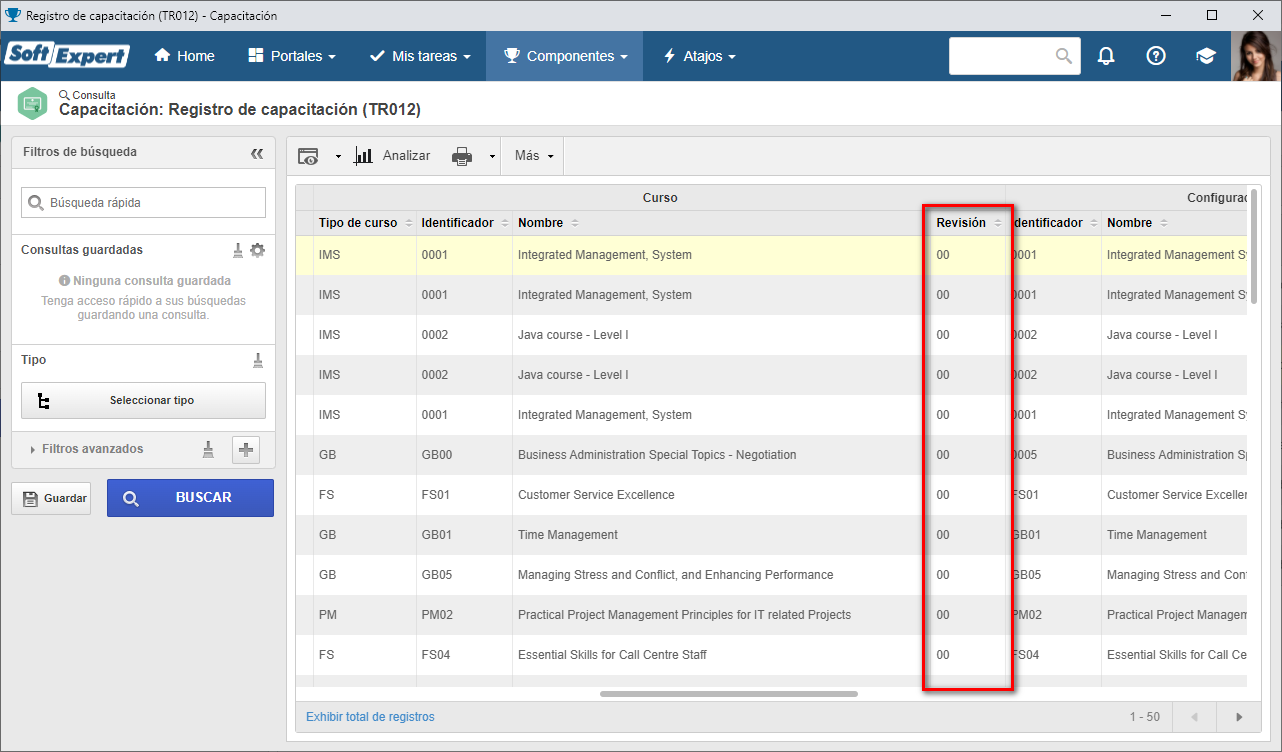
Task: Click Seleccionar tipo button
Action: (x=143, y=400)
